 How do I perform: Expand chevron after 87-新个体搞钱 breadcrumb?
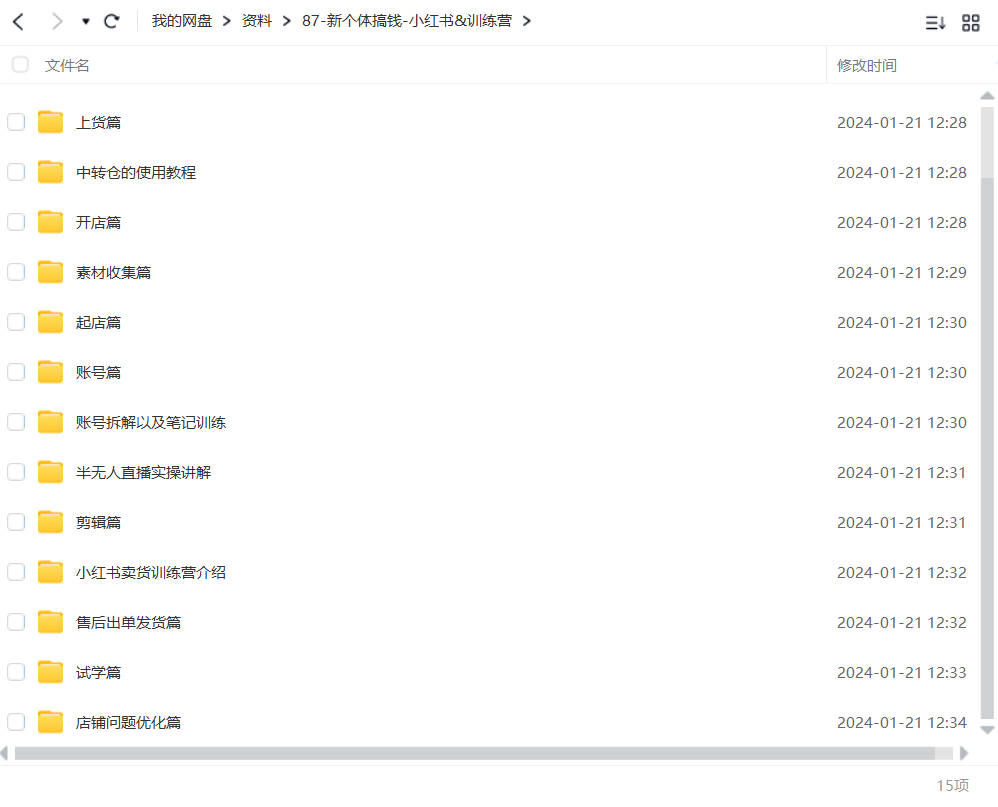point(526,22)
